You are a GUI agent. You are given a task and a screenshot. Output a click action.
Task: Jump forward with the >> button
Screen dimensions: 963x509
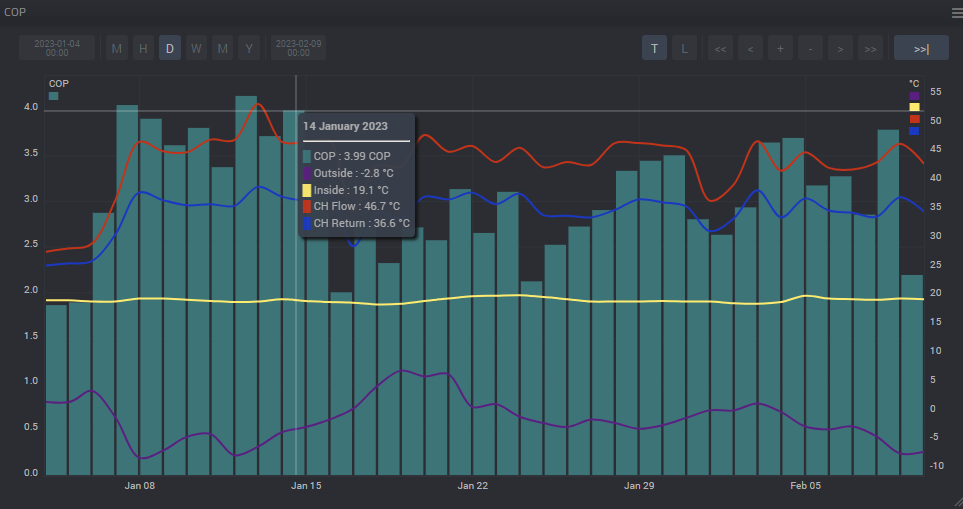tap(871, 48)
